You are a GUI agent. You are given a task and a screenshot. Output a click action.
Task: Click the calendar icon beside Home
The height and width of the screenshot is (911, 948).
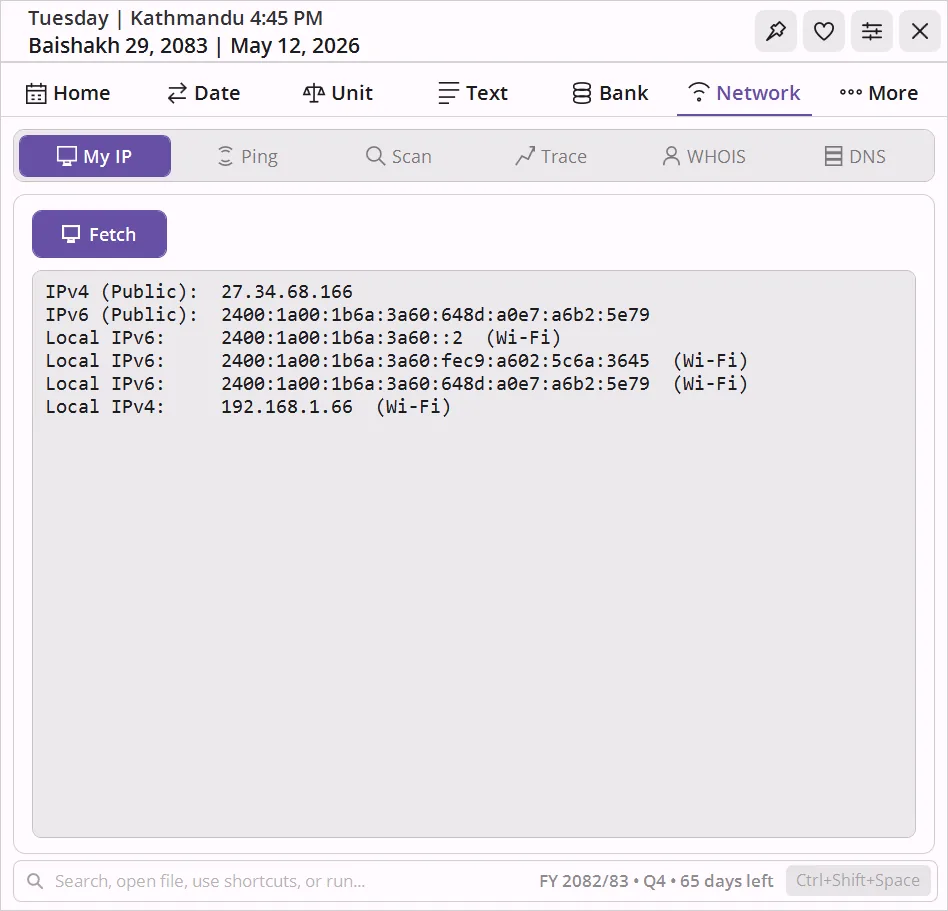coord(36,94)
